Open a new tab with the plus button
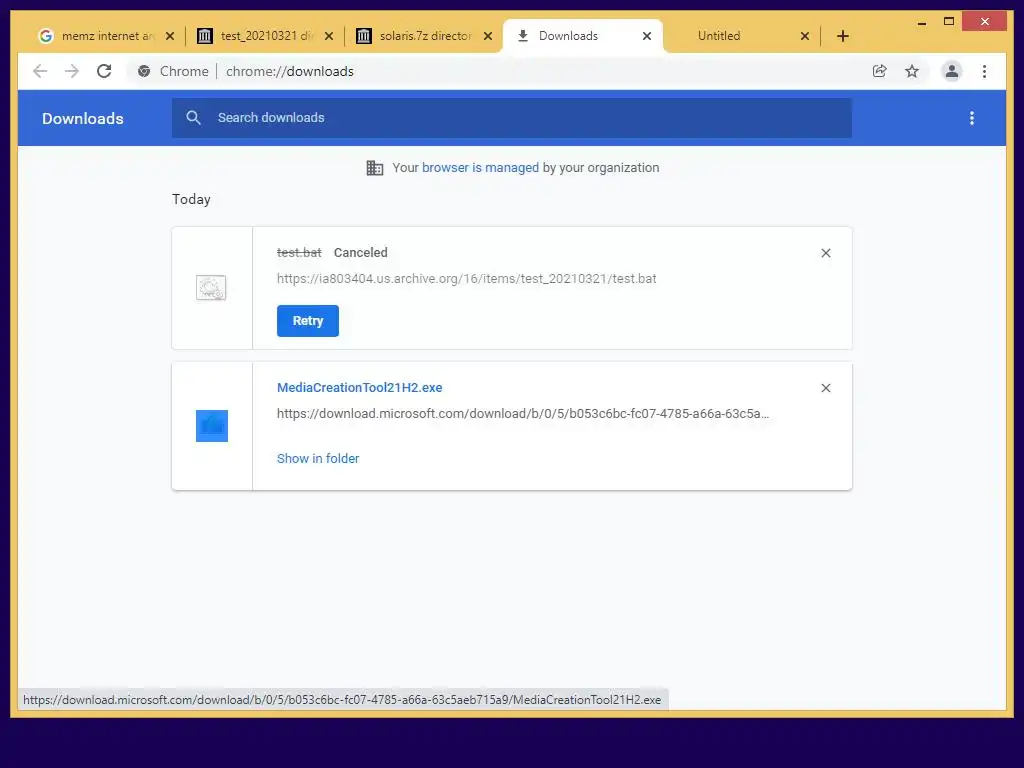The width and height of the screenshot is (1024, 768). [842, 36]
